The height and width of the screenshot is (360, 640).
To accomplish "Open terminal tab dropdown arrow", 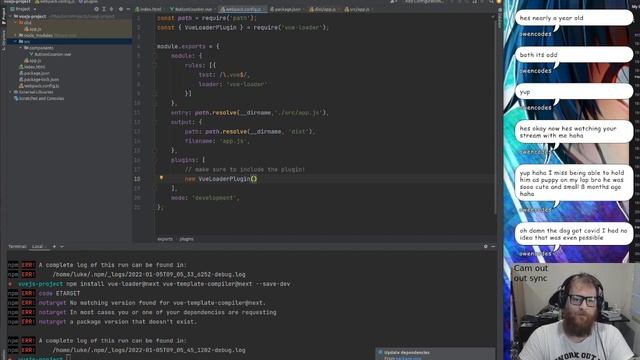I will point(62,247).
